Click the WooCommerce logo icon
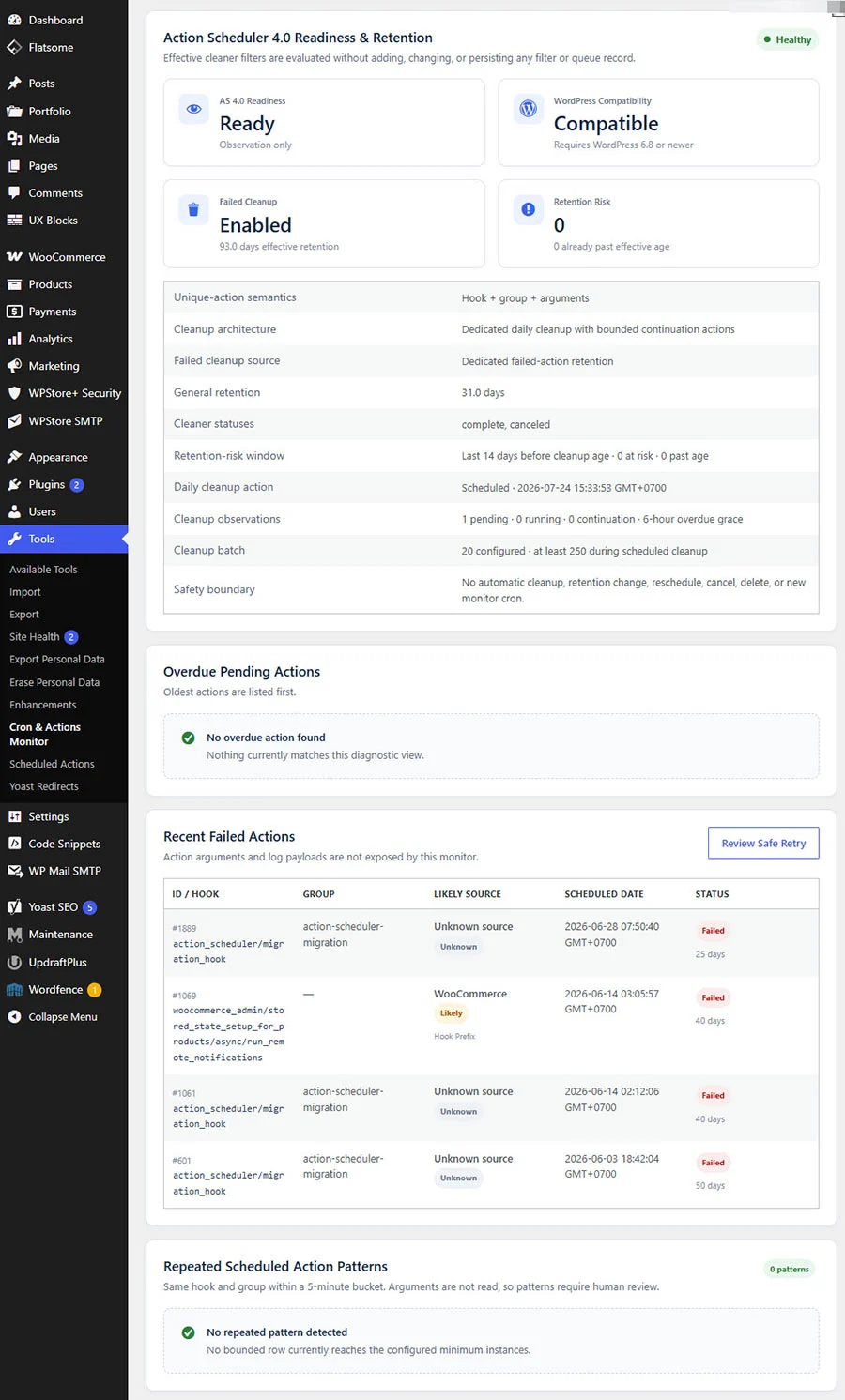Viewport: 845px width, 1400px height. pyautogui.click(x=14, y=257)
